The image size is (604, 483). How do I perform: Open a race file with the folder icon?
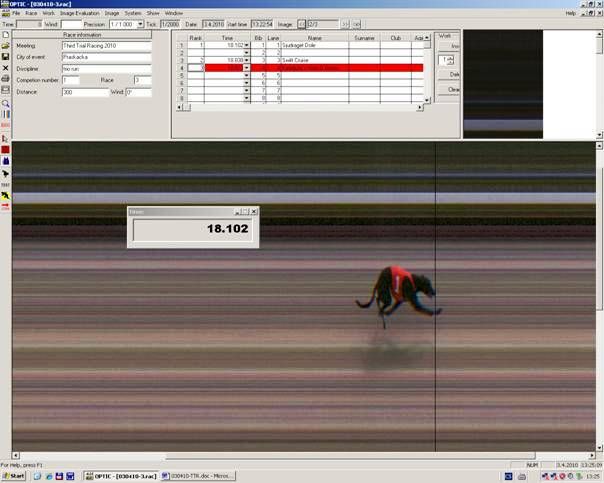5,46
